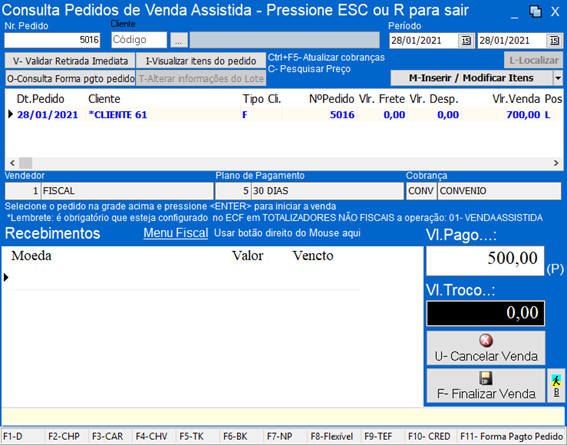Click the Moeda column header in Recebimentos

(31, 256)
